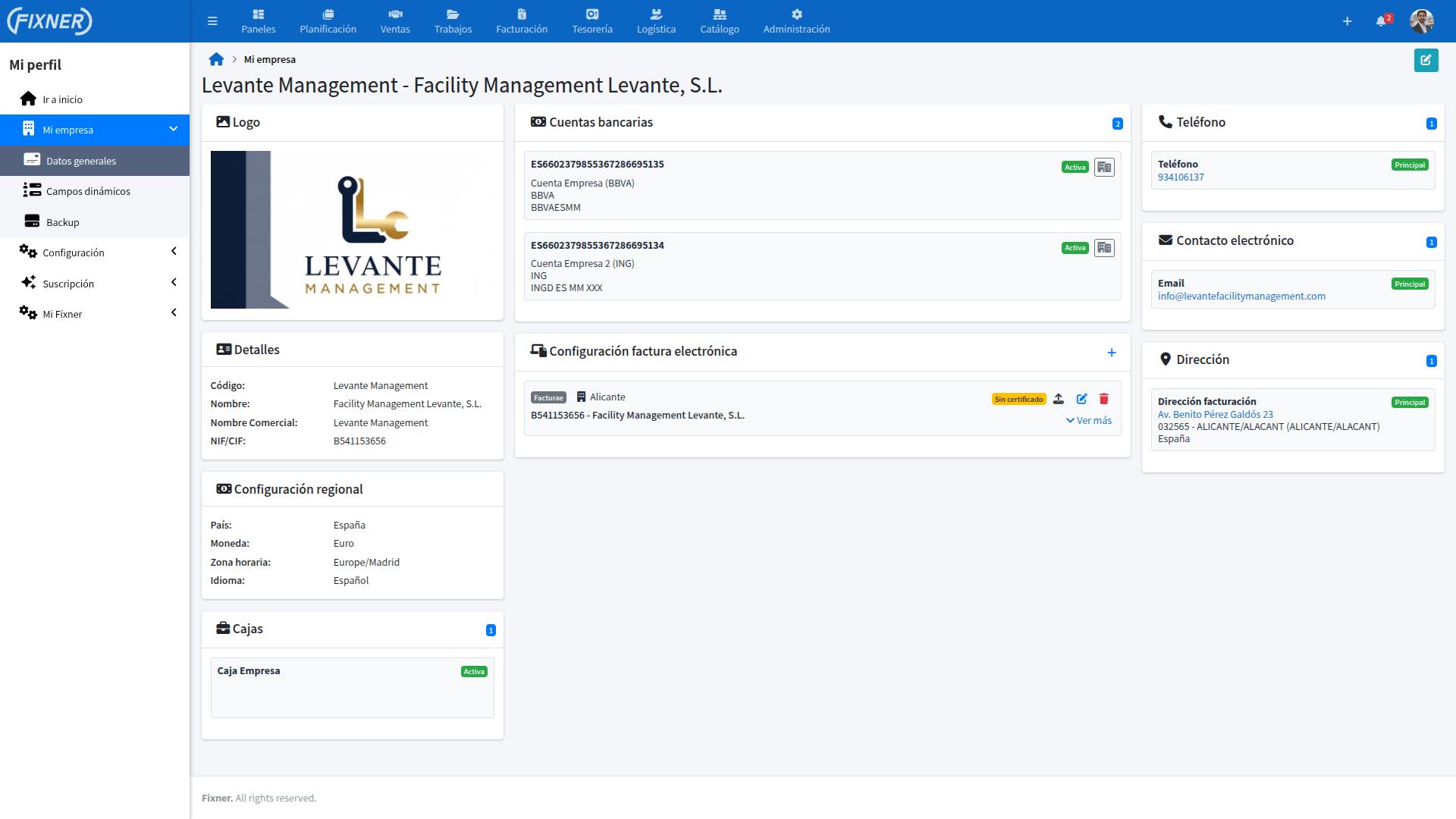Click the bank icon for ING account
Viewport: 1456px width, 819px height.
click(1104, 248)
